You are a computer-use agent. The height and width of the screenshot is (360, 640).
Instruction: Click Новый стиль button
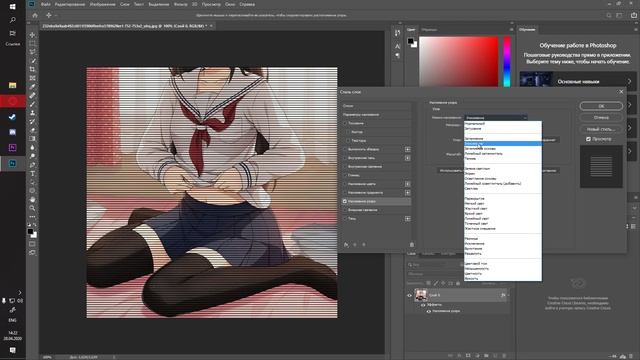(601, 129)
